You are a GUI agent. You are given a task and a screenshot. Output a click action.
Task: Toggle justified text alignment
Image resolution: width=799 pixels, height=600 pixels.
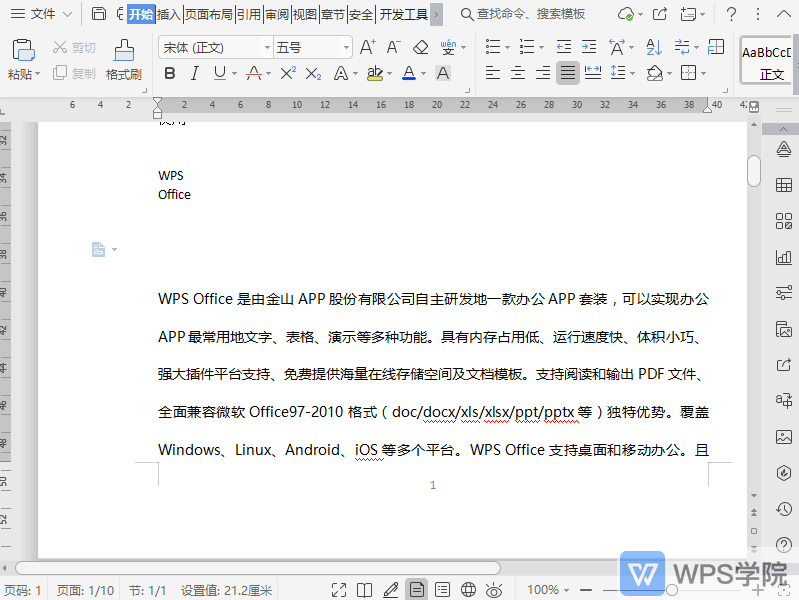click(568, 73)
